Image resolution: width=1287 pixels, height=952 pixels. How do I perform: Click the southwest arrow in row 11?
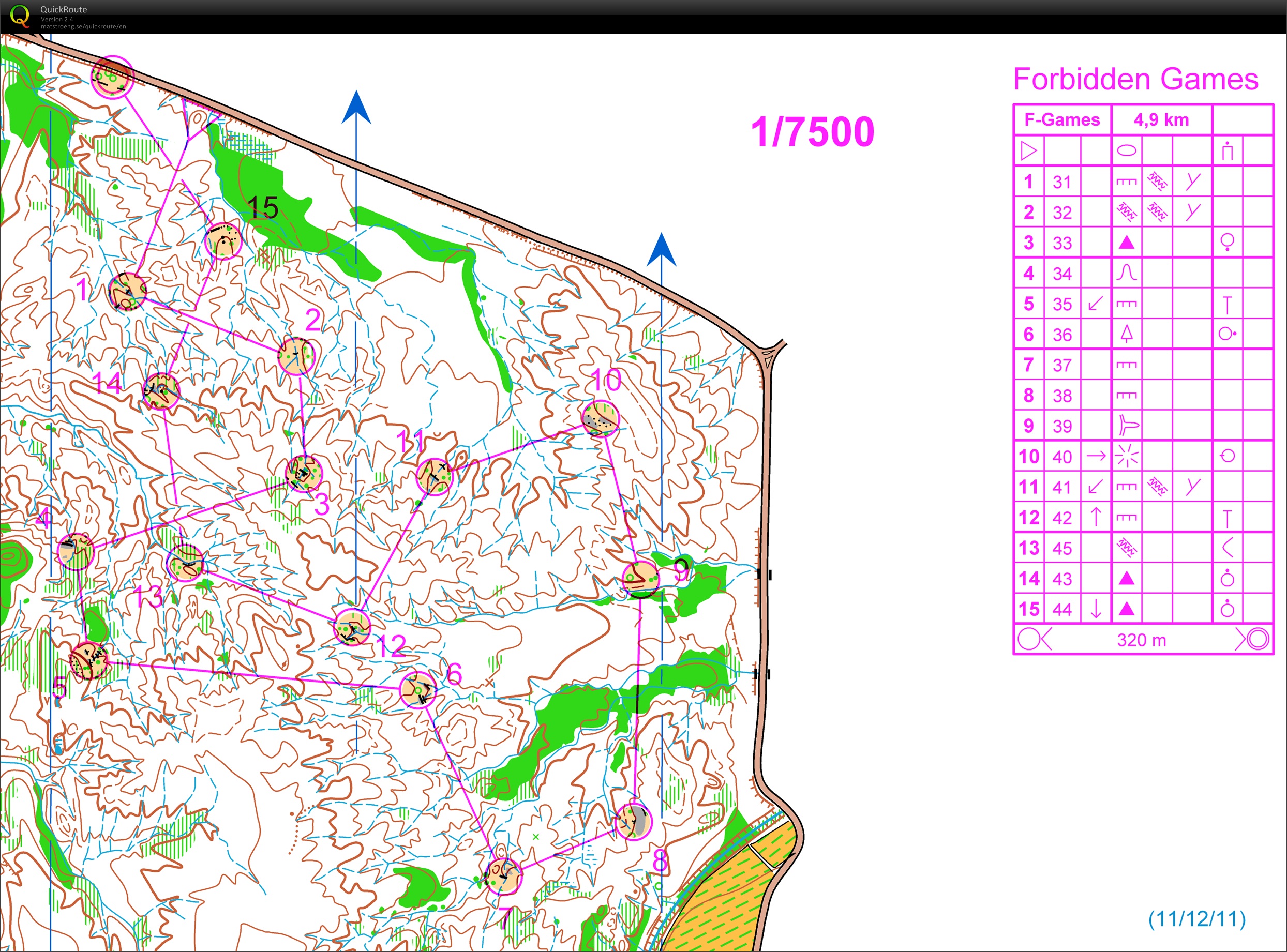tap(1096, 487)
